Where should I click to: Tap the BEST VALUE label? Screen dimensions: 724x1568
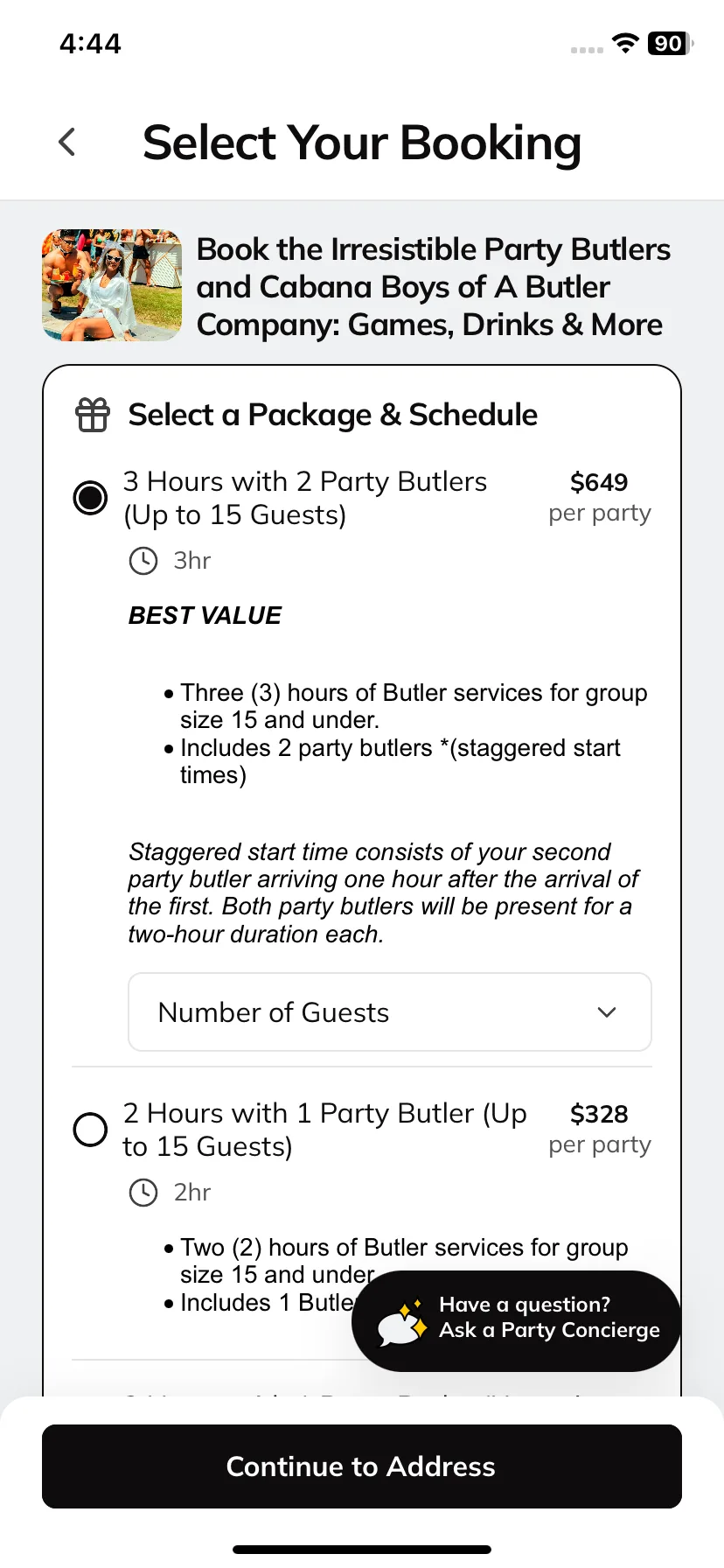(x=205, y=615)
